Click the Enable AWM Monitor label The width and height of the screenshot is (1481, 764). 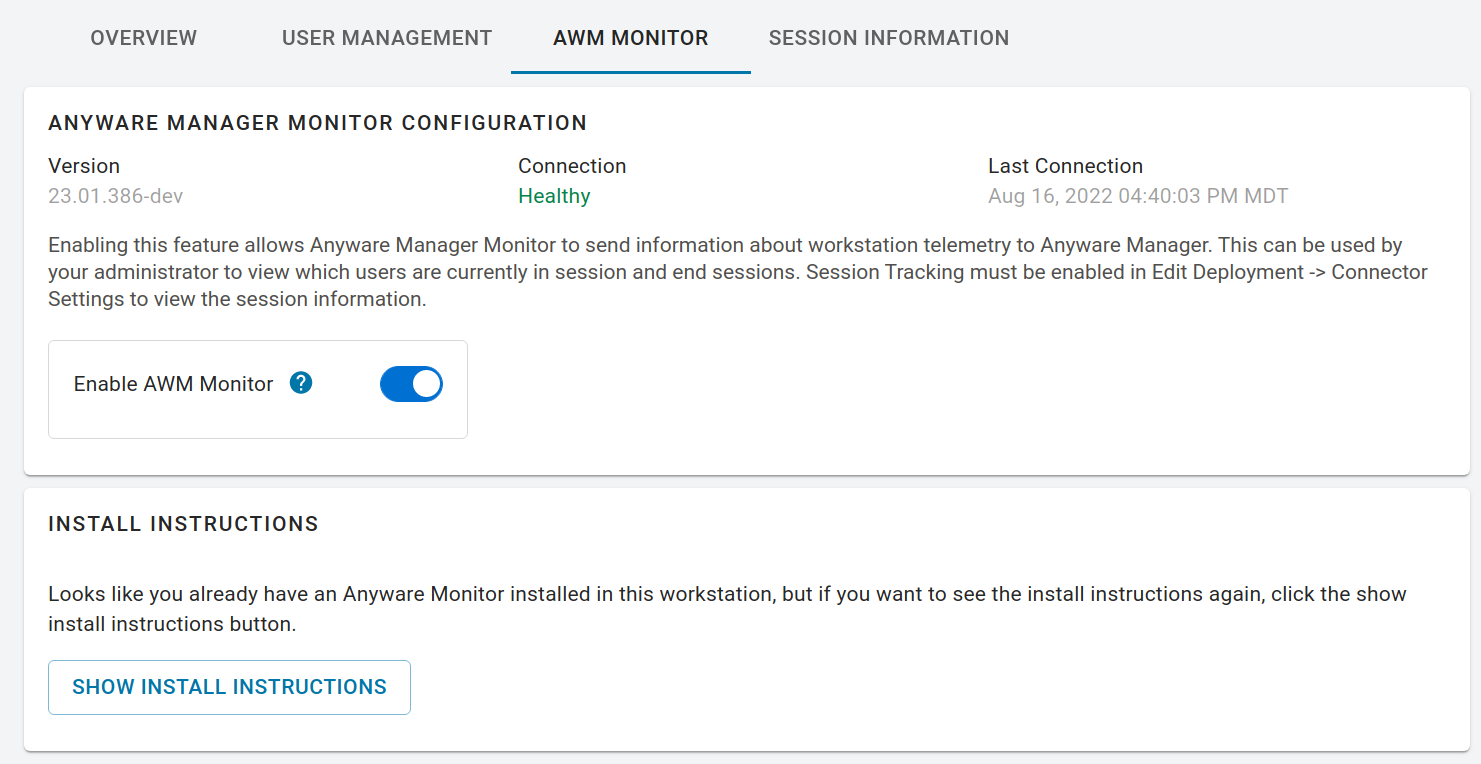coord(174,384)
